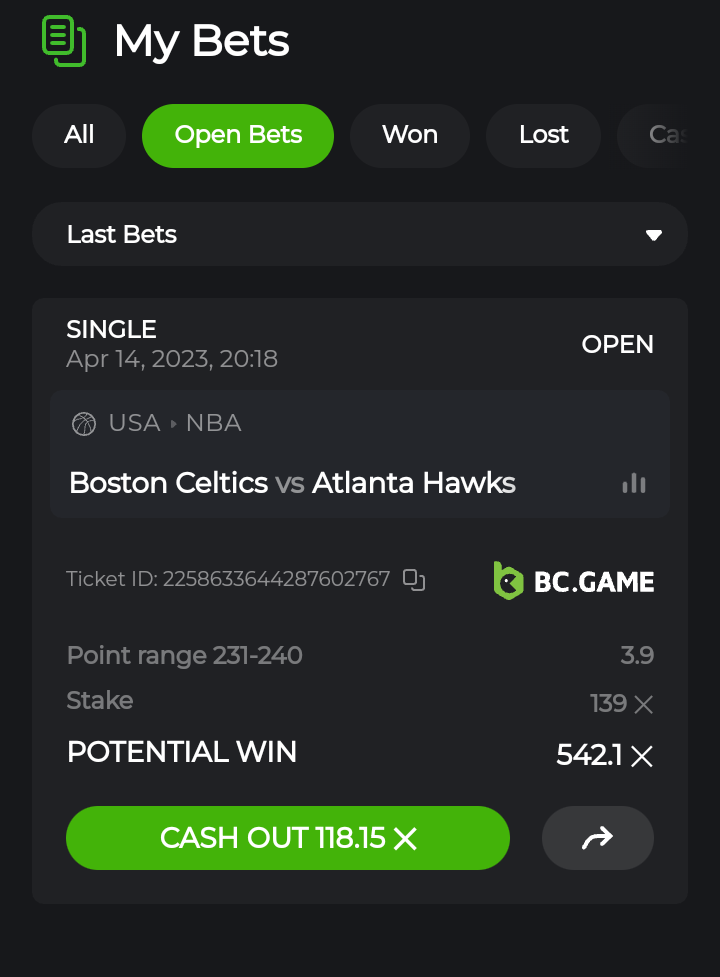
Task: Click the NBA league breadcrumb
Action: point(213,423)
